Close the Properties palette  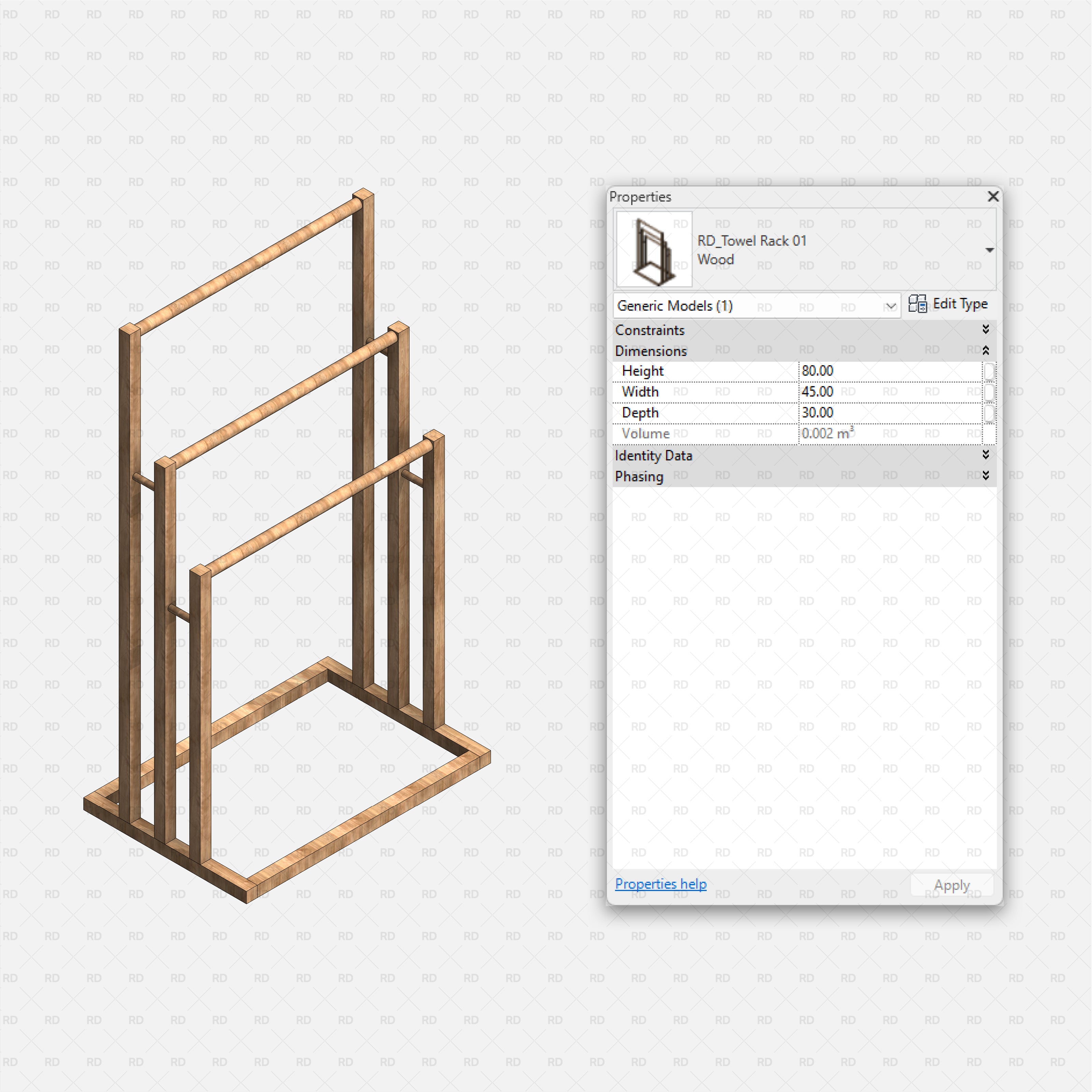point(993,197)
